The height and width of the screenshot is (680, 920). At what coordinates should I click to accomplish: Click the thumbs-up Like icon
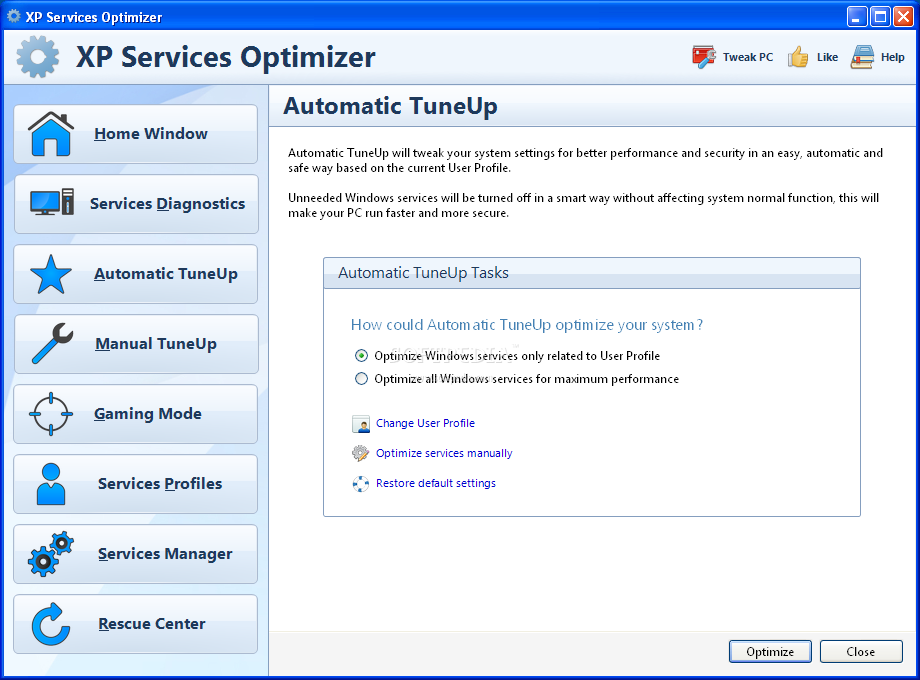tap(798, 57)
